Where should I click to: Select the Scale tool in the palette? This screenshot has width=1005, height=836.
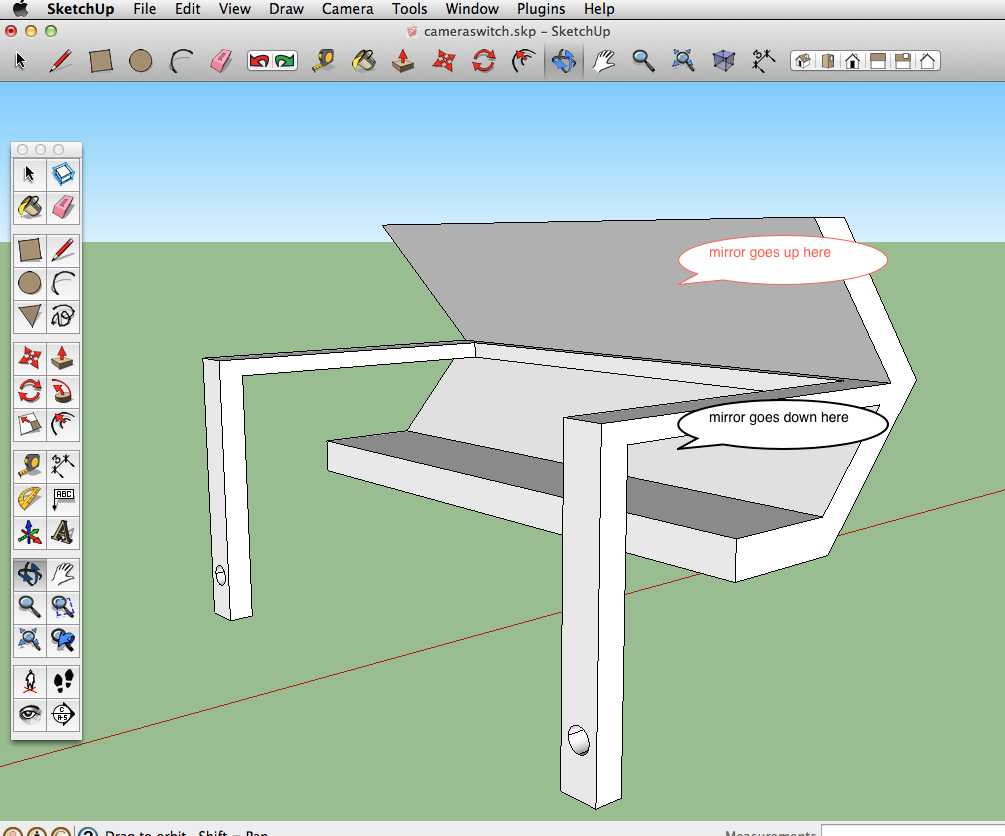(29, 424)
